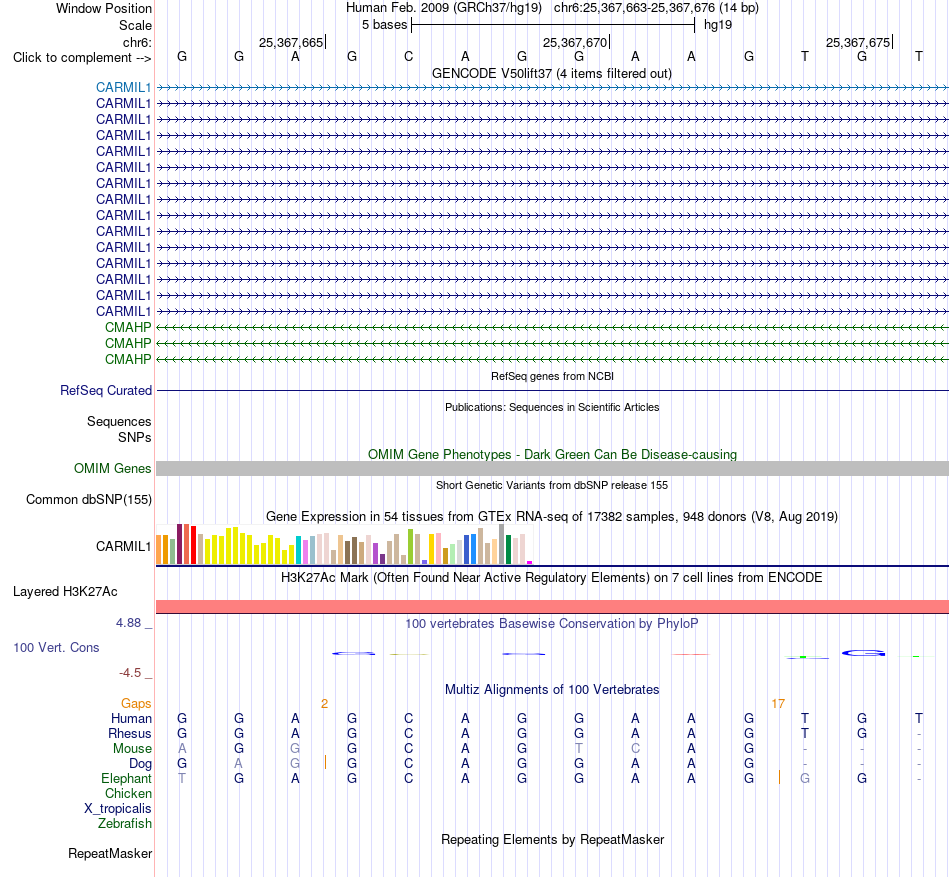Click the Scale label

click(x=135, y=25)
